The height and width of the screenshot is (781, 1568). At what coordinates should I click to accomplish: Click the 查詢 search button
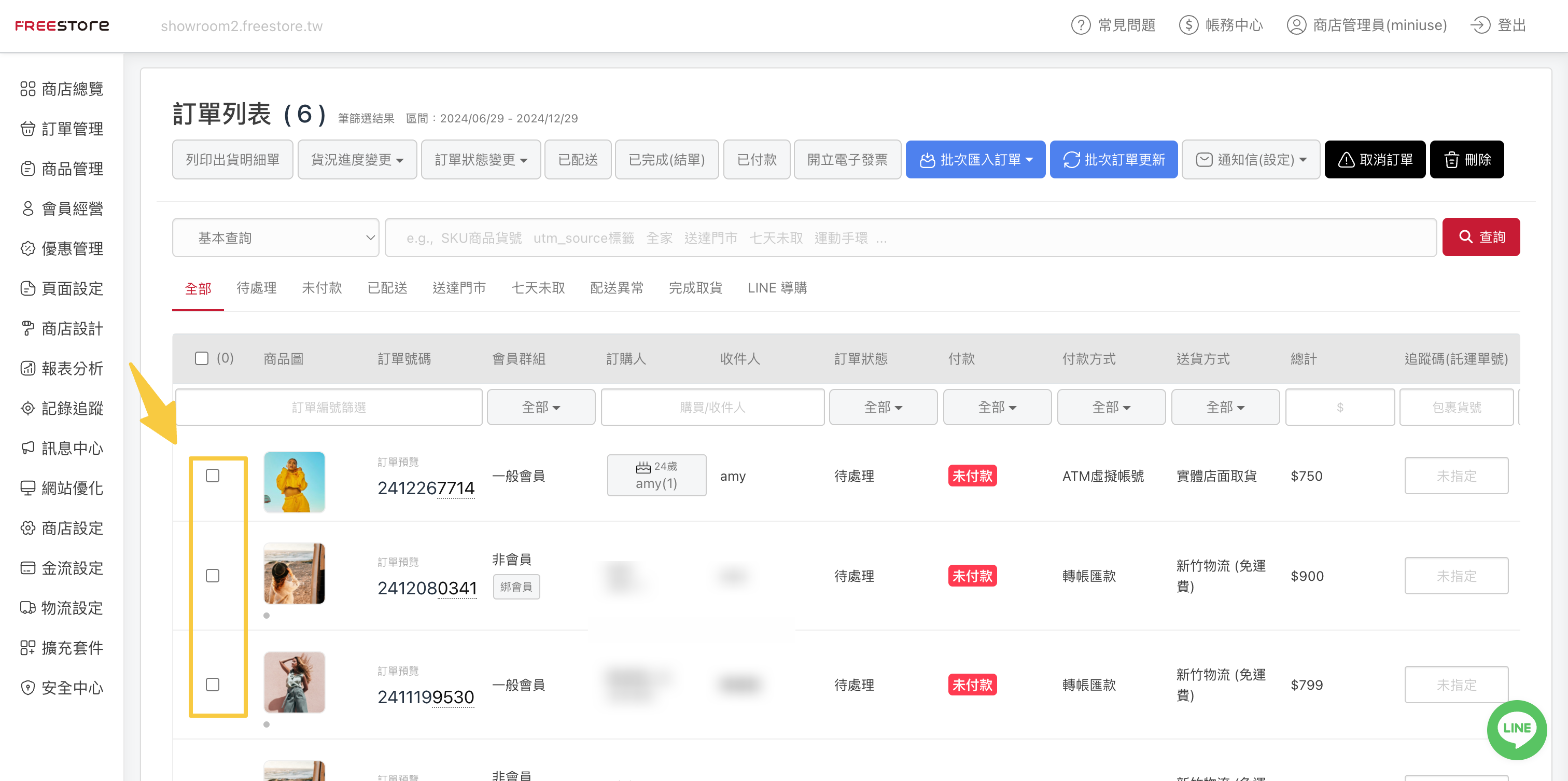click(1481, 237)
